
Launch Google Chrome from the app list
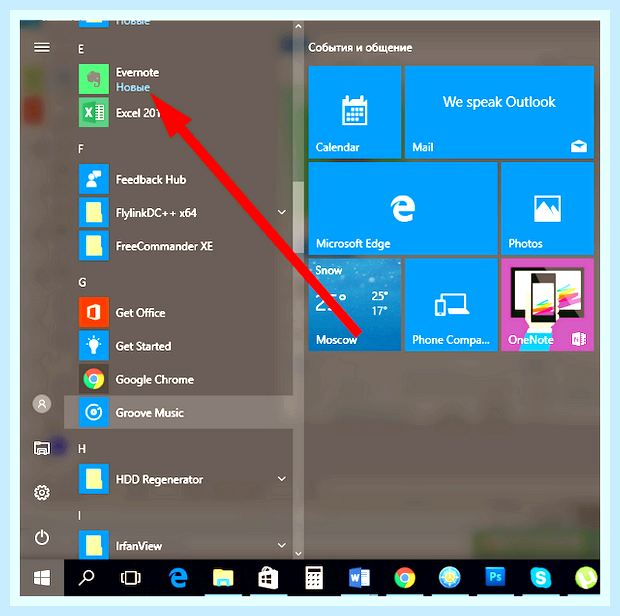coord(94,379)
